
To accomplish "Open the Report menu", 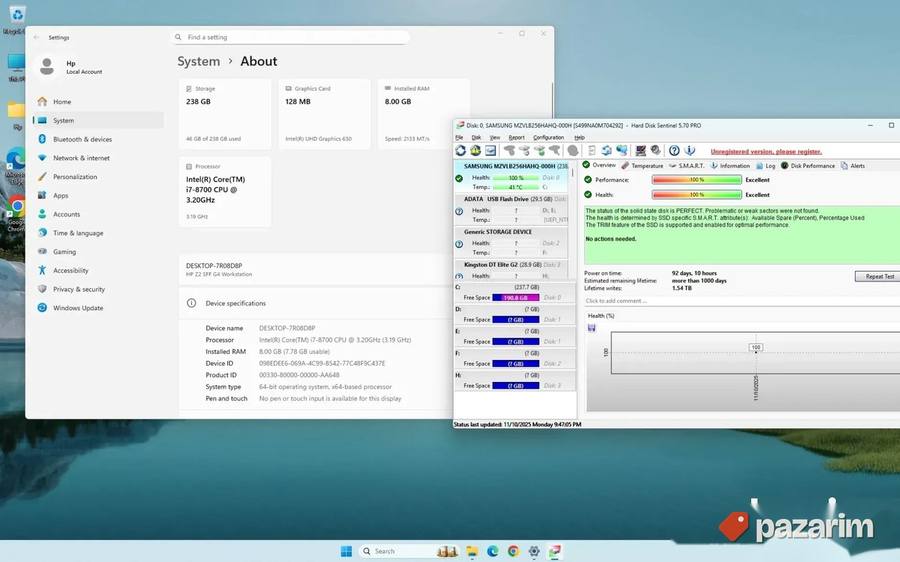I will point(517,138).
